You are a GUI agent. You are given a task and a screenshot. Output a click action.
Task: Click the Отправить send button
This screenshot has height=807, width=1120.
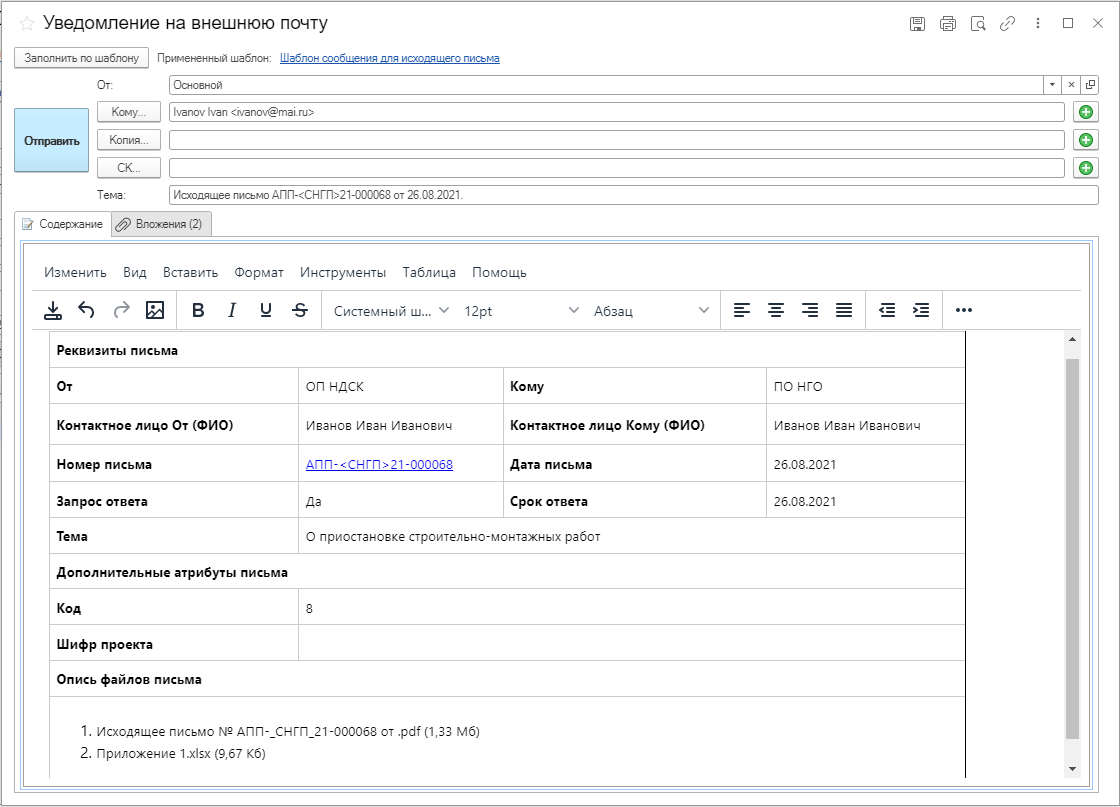pos(51,141)
